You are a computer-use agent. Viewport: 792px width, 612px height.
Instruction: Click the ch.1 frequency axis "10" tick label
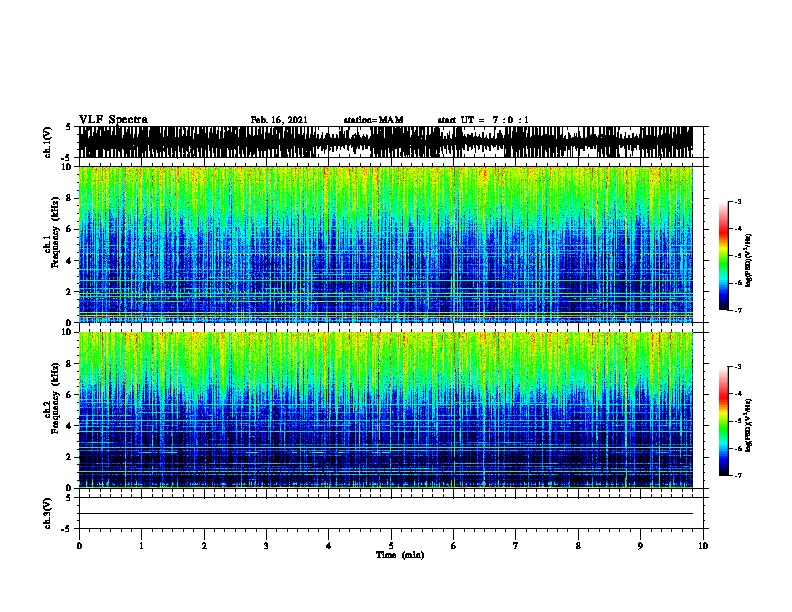(x=67, y=167)
